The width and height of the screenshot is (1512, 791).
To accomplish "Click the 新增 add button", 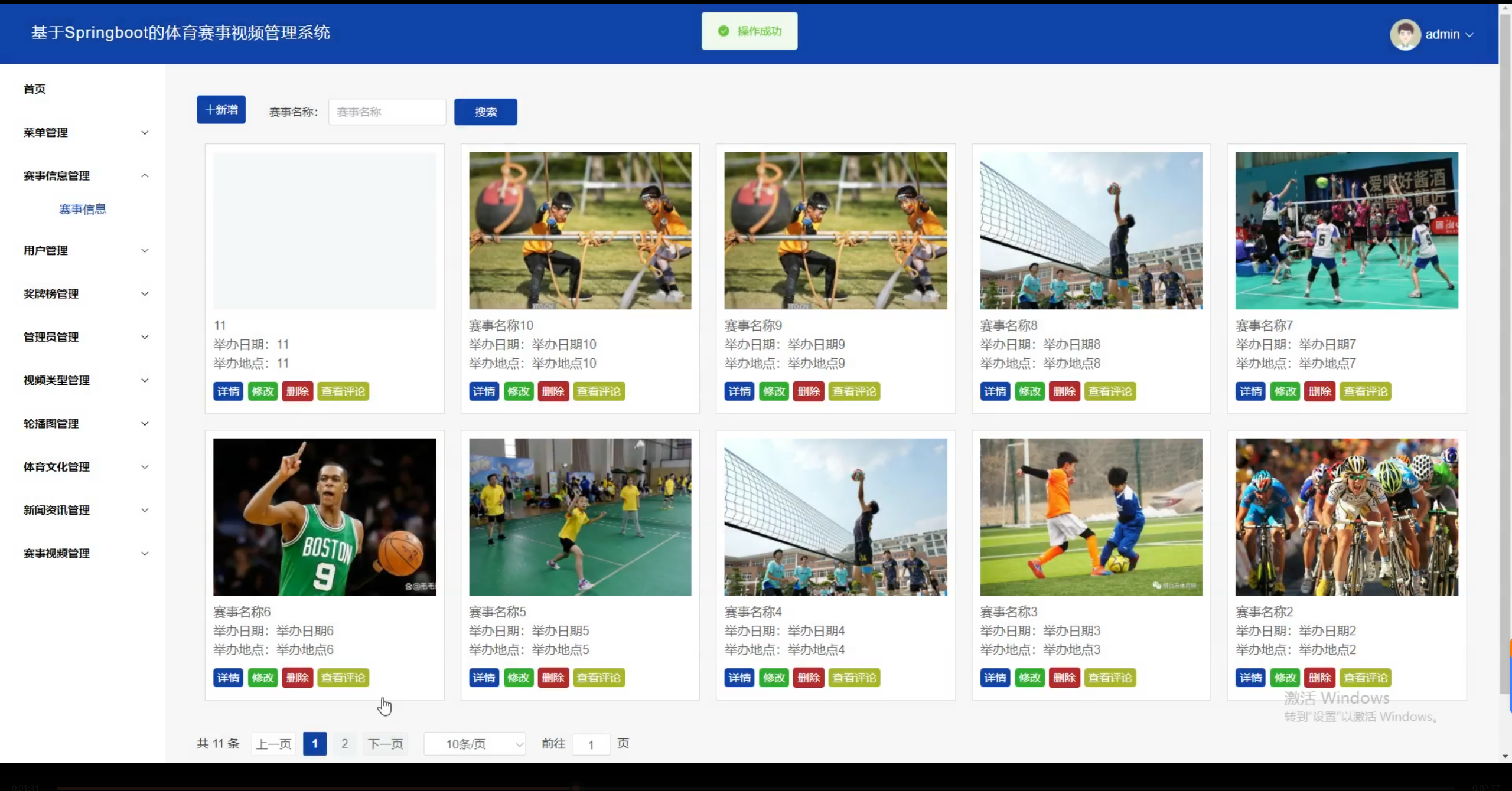I will [221, 110].
